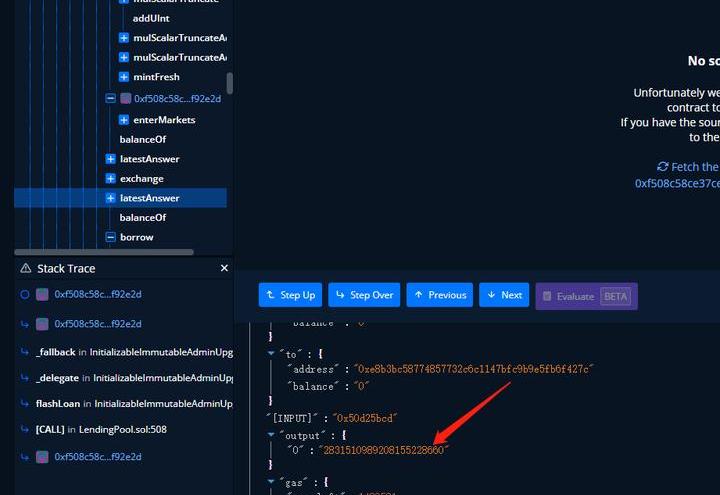Select the highlighted latestAnswer call
Image resolution: width=720 pixels, height=495 pixels.
click(x=149, y=198)
